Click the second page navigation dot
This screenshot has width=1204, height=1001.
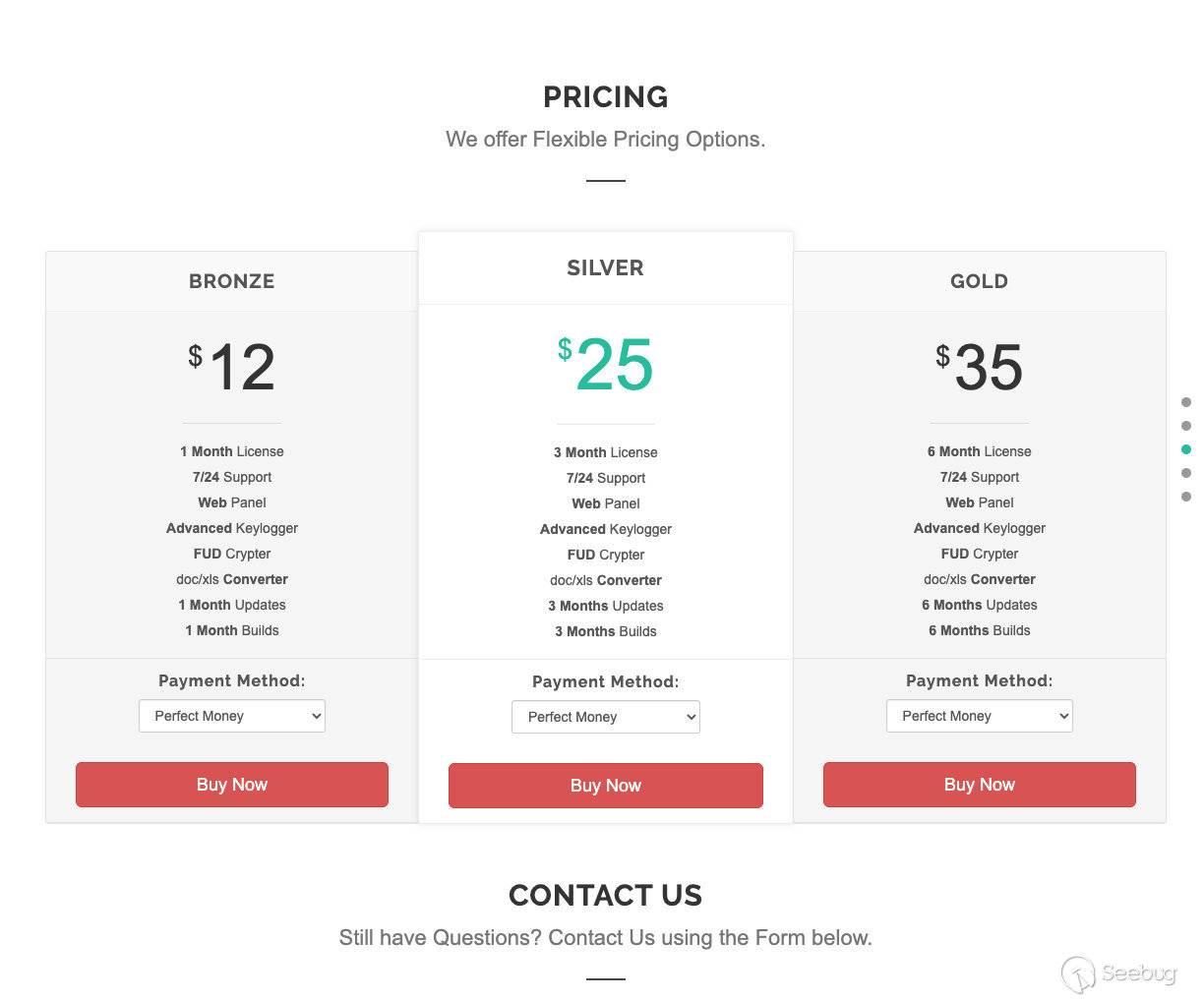pos(1186,426)
